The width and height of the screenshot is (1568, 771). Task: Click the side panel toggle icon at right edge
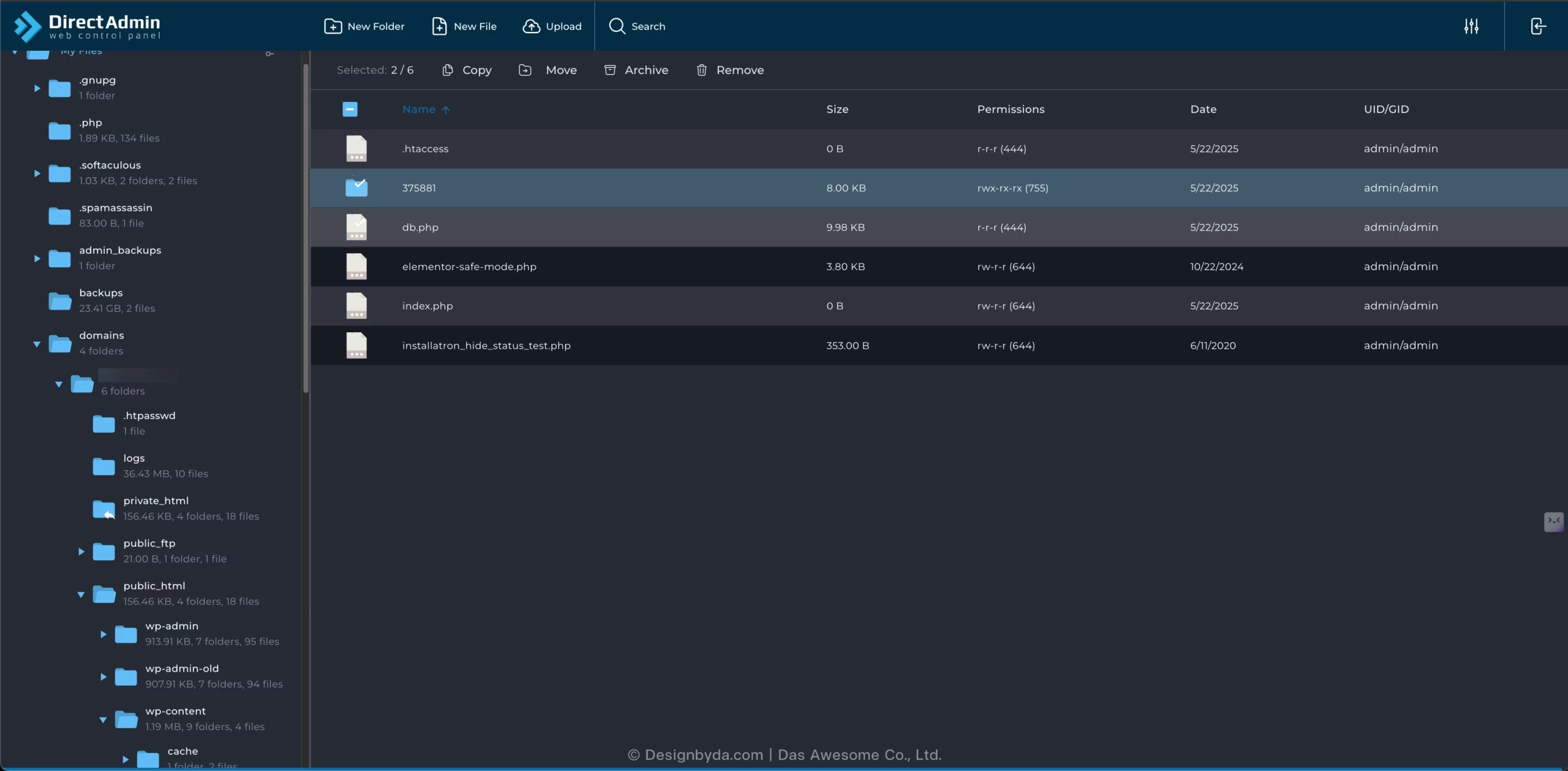(1554, 522)
